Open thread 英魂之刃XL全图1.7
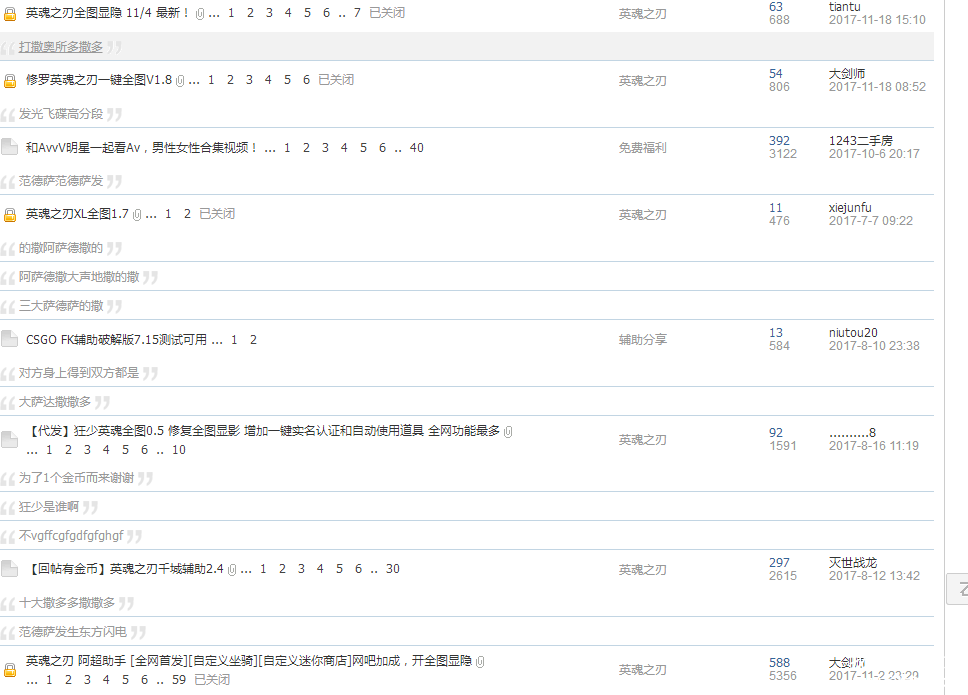This screenshot has width=968, height=695. [77, 214]
